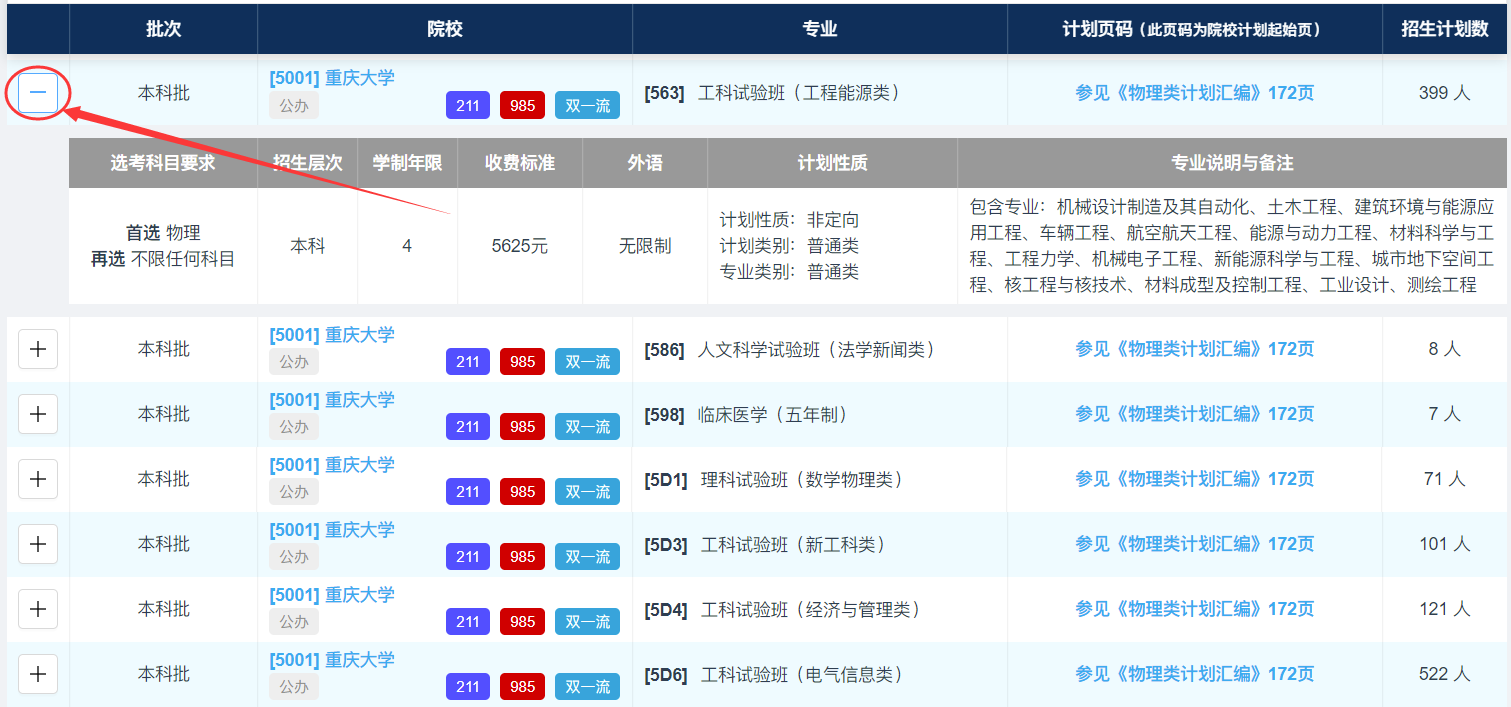
Task: Click plus icon for 工科试验班（新工科类）
Action: tap(38, 544)
